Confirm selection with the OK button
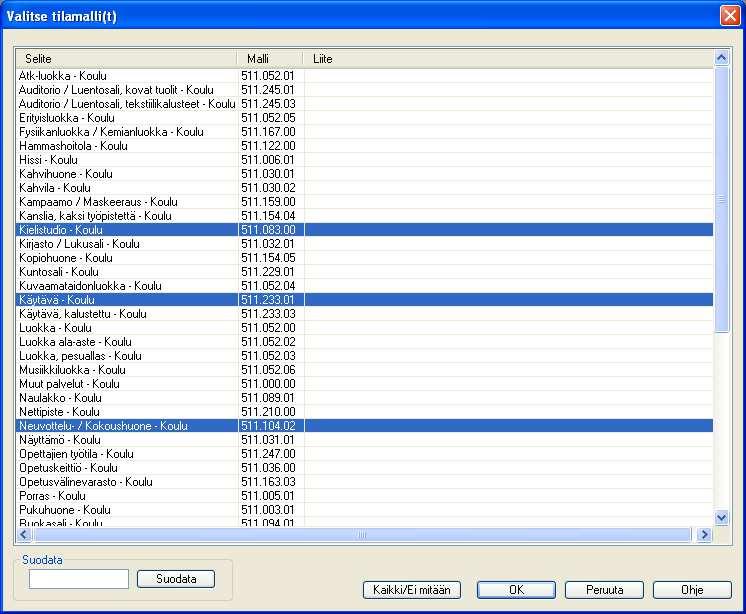Viewport: 746px width, 614px height. click(516, 590)
